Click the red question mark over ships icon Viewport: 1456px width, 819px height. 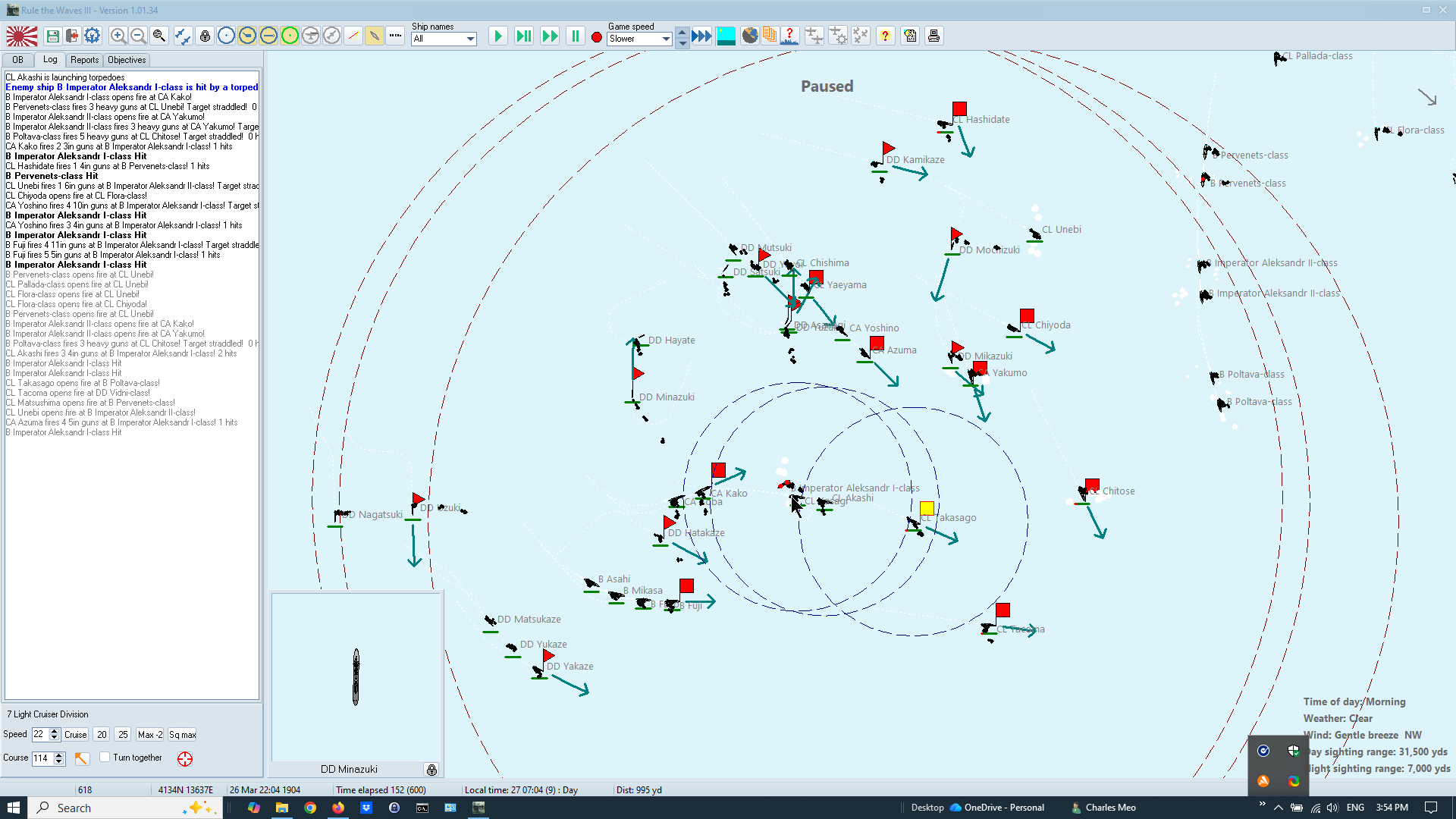[789, 36]
